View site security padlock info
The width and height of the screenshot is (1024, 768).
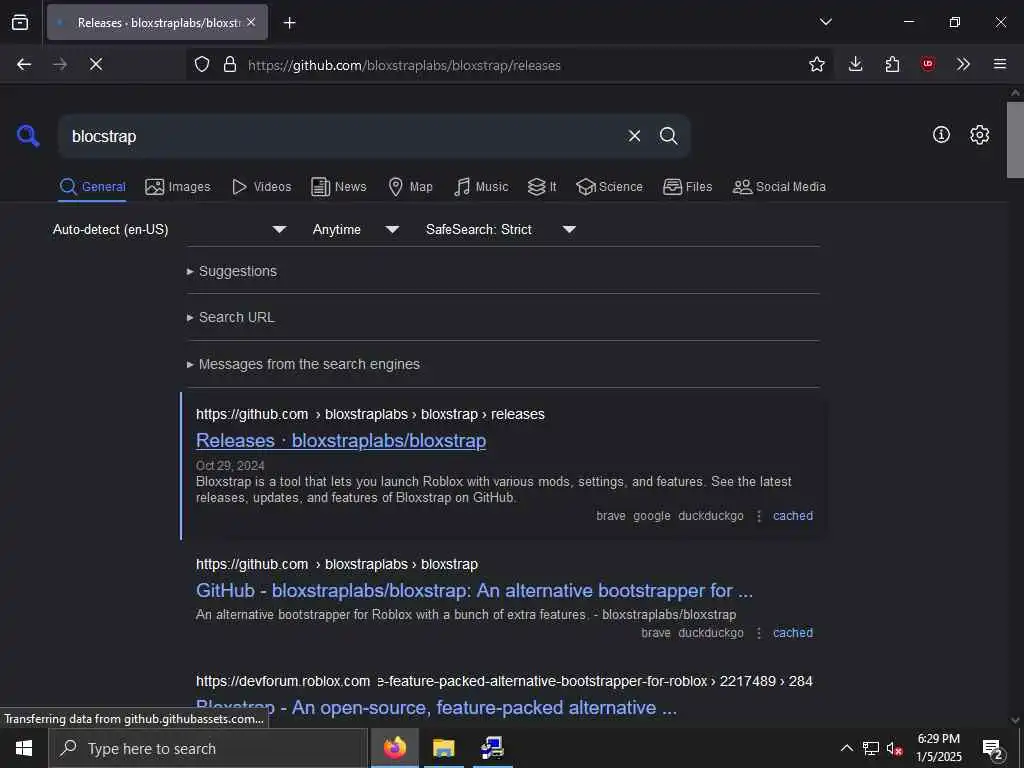(x=230, y=65)
